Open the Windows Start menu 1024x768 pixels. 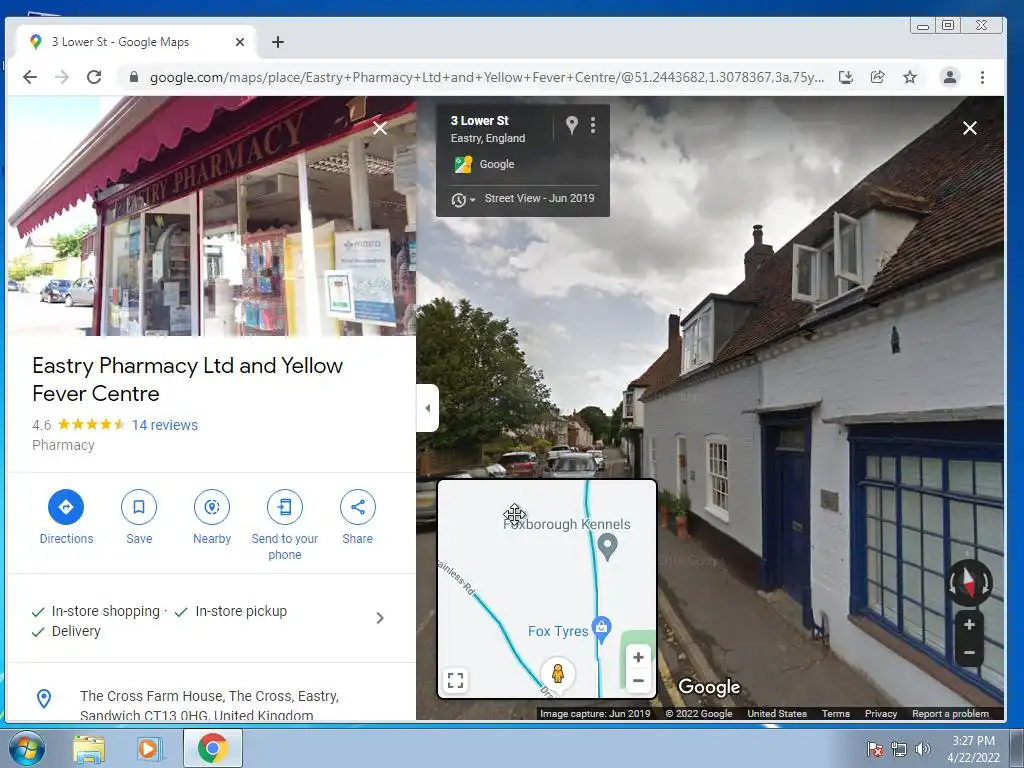[27, 748]
